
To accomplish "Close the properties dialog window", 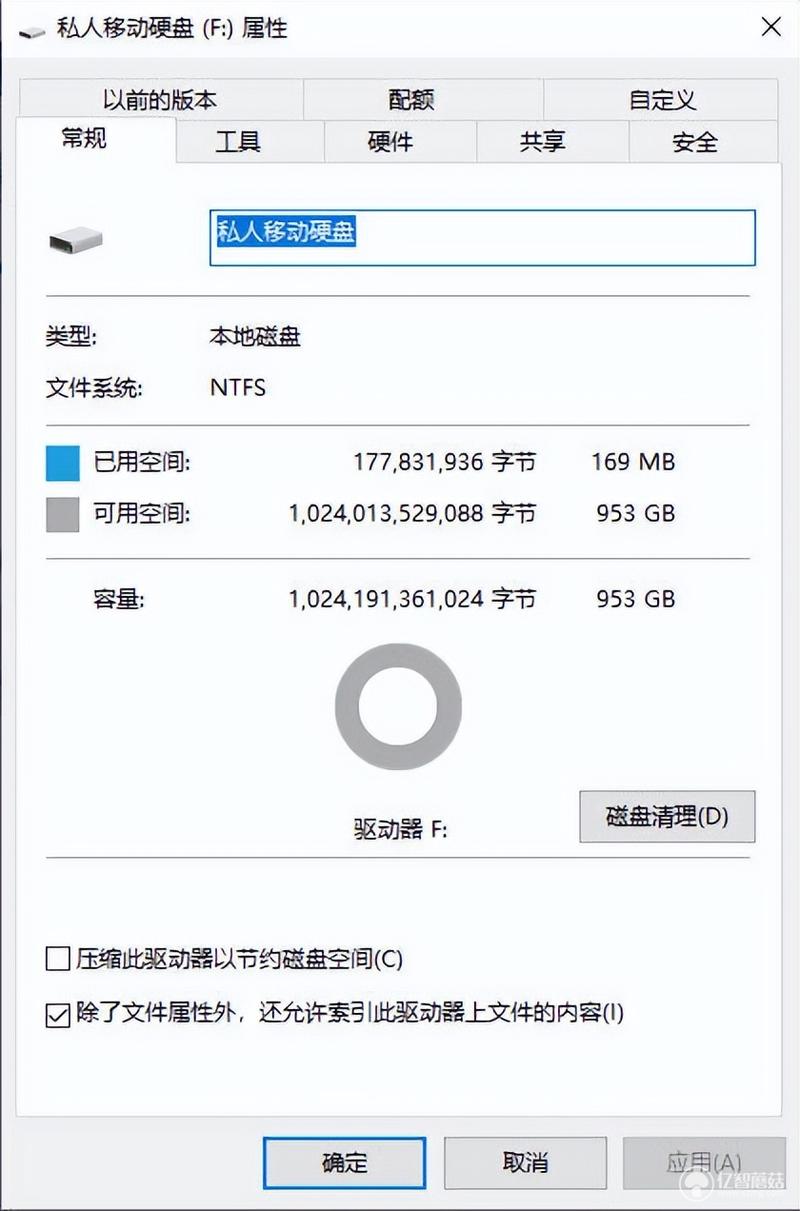I will [x=770, y=28].
